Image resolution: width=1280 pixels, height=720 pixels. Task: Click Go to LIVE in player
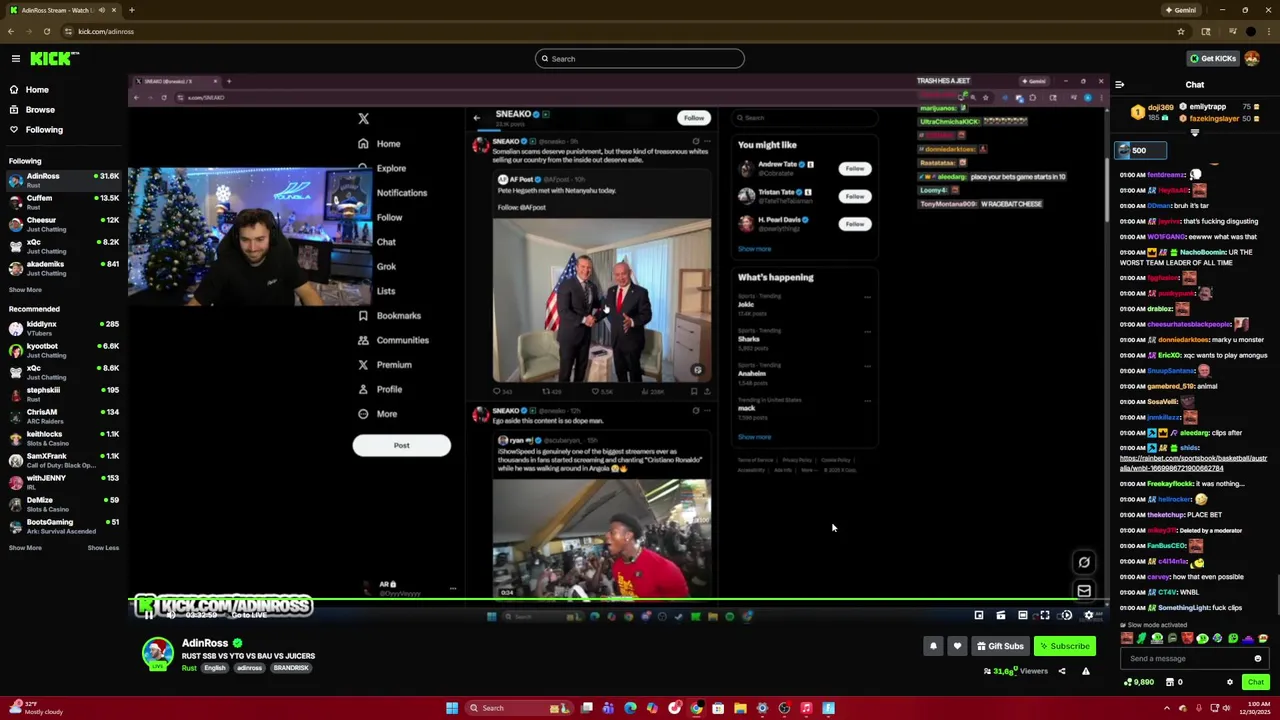click(247, 615)
